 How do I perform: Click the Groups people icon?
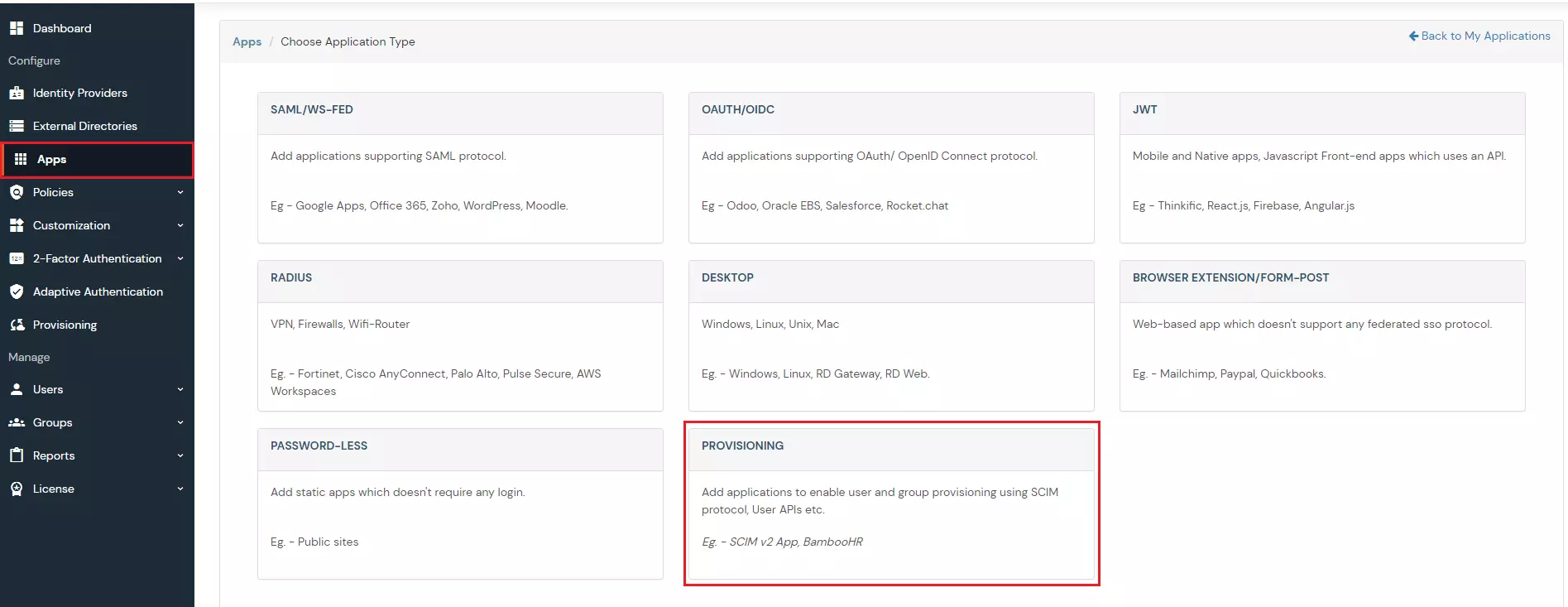click(x=17, y=422)
